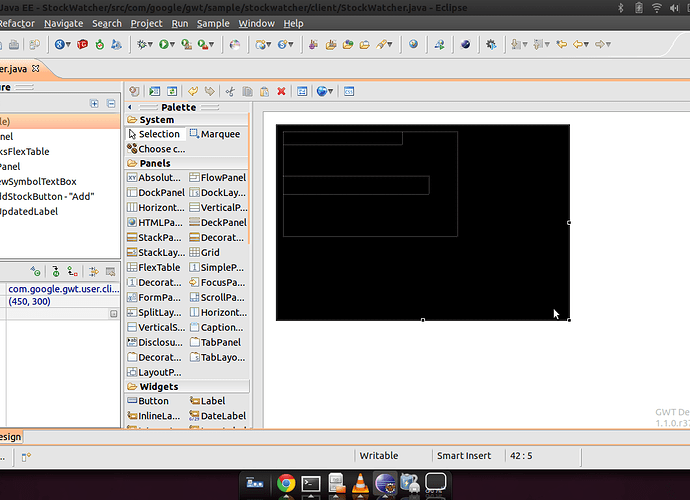Viewport: 690px width, 500px height.
Task: Click the Print icon in main toolbar
Action: coord(14,44)
